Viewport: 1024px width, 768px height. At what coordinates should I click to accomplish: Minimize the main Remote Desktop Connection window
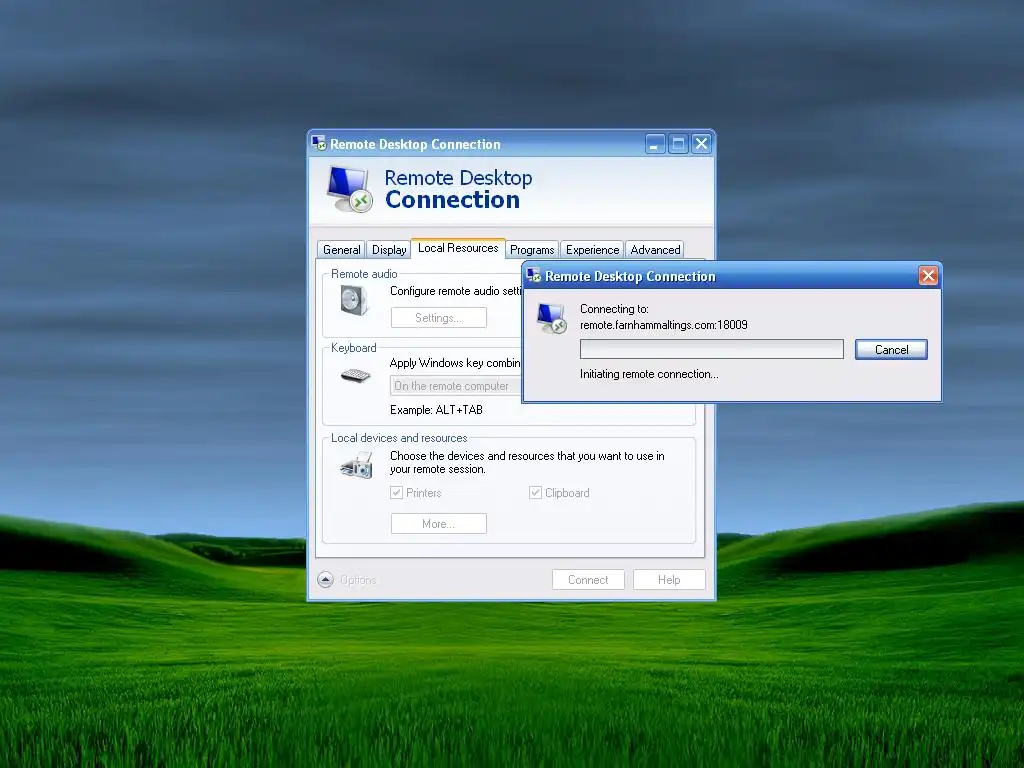click(655, 144)
